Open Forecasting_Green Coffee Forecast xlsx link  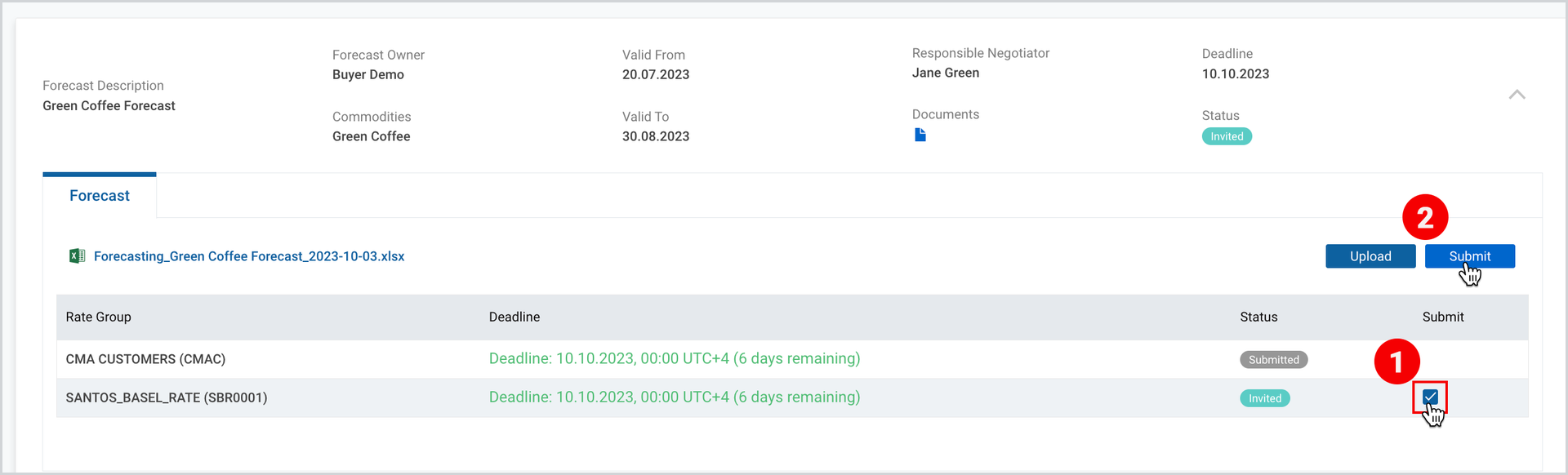pos(249,256)
